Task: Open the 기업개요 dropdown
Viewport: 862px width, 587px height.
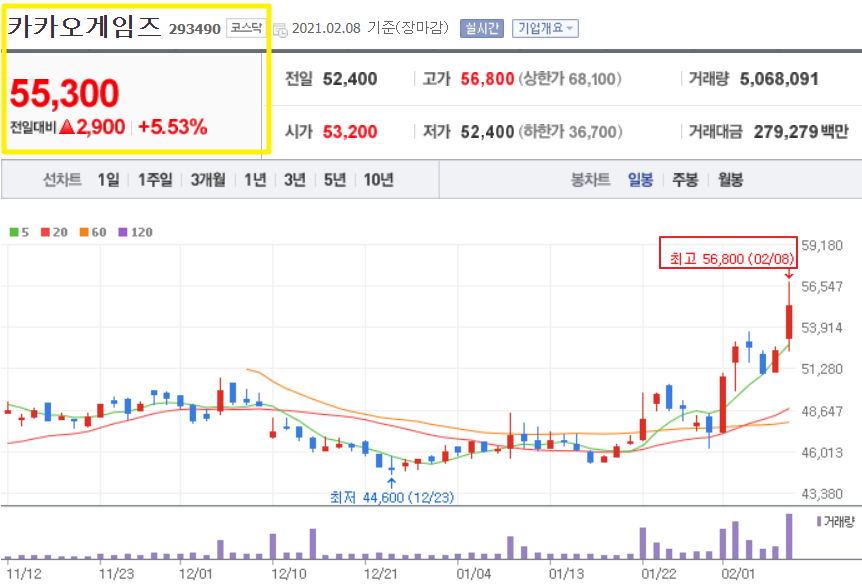Action: point(545,28)
